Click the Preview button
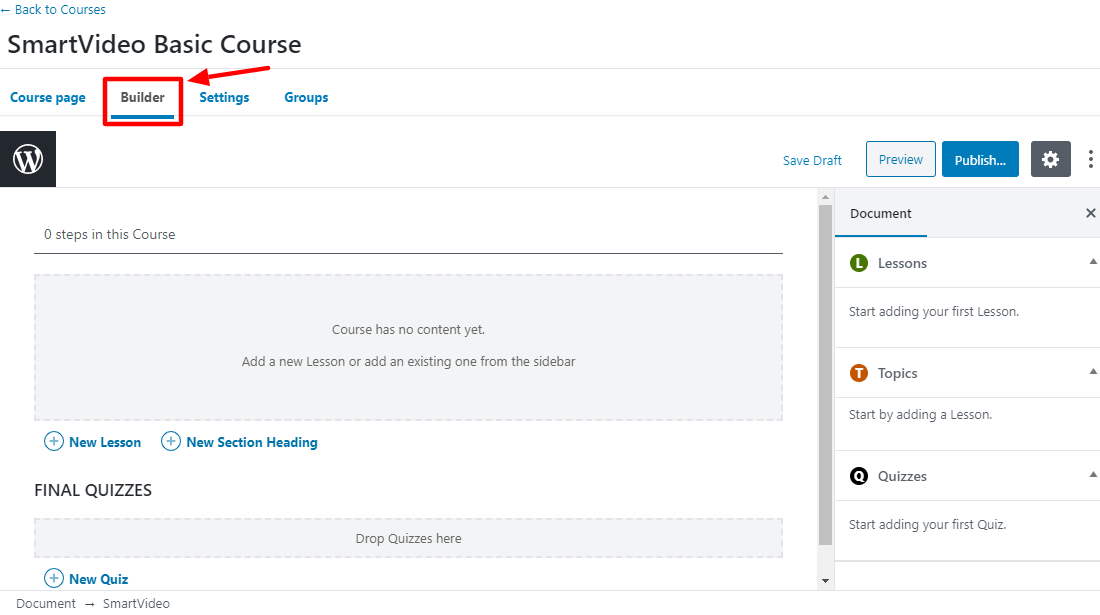 click(900, 159)
